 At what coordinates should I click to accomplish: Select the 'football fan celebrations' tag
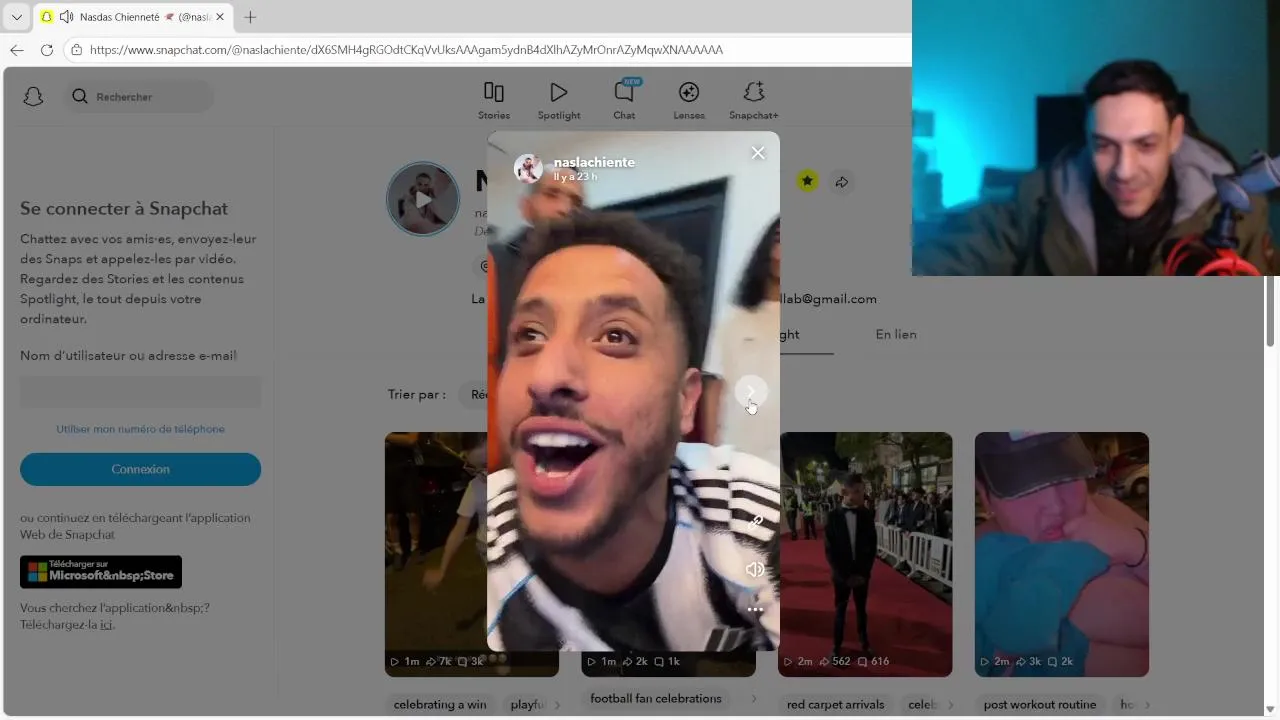point(656,699)
